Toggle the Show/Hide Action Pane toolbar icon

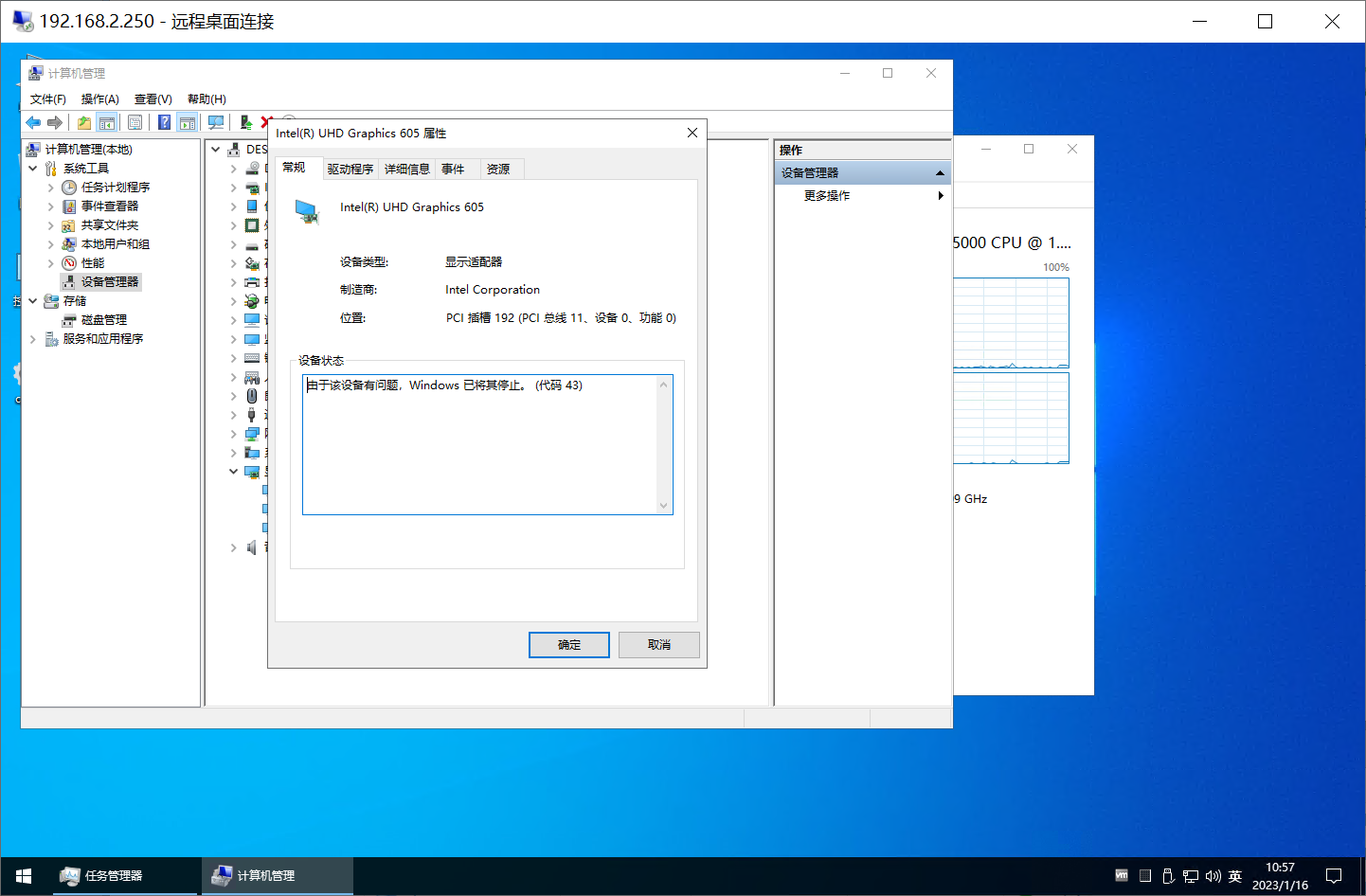tap(188, 122)
